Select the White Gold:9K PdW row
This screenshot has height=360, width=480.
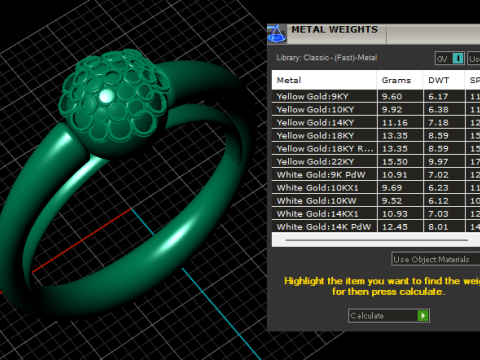click(x=376, y=174)
